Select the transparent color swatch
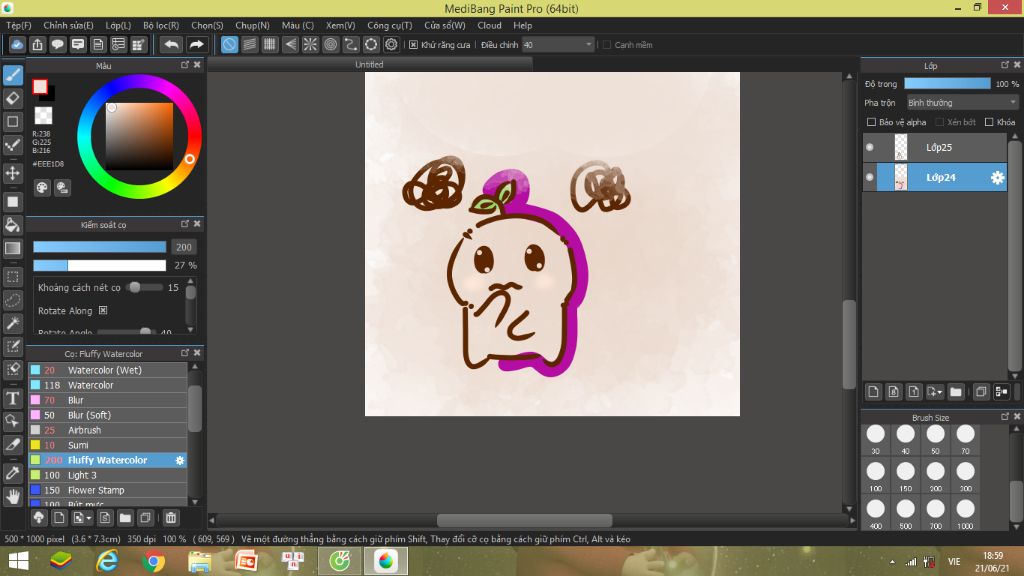 click(x=43, y=116)
